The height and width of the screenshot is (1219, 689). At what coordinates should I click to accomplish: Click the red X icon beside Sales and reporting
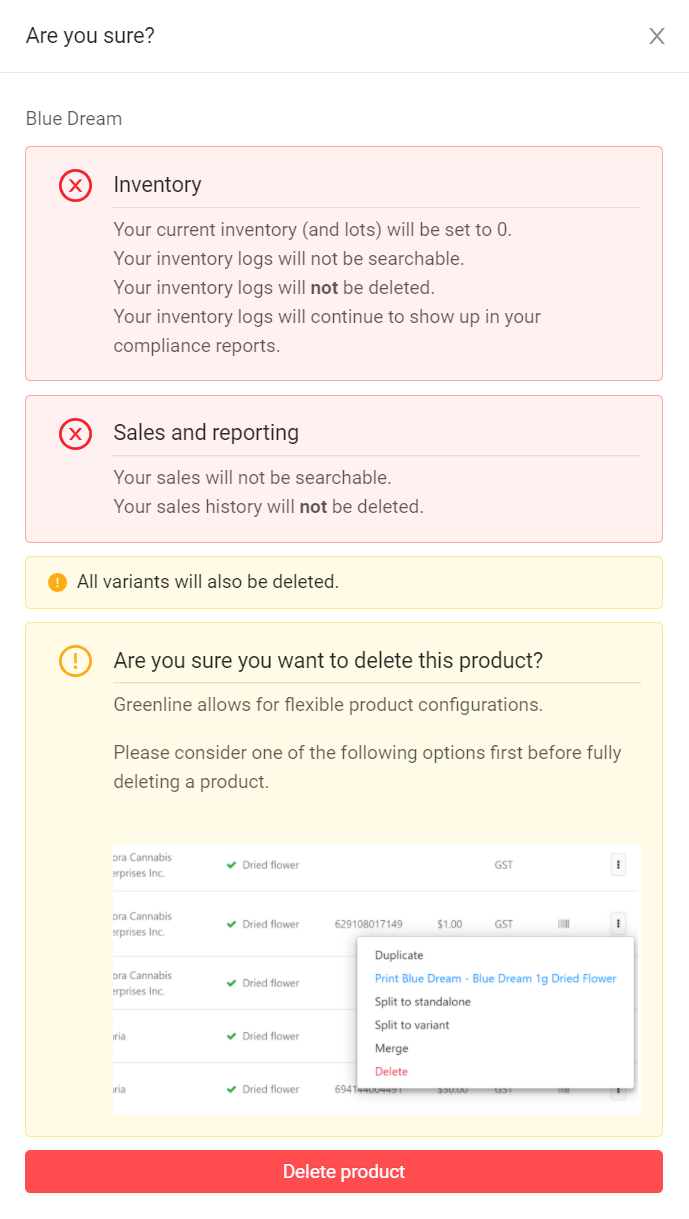[75, 433]
